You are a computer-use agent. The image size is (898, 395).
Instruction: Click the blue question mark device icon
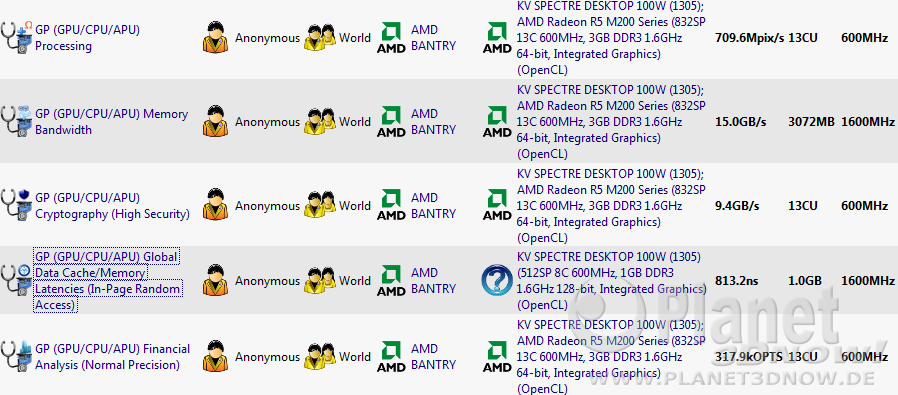pos(497,281)
